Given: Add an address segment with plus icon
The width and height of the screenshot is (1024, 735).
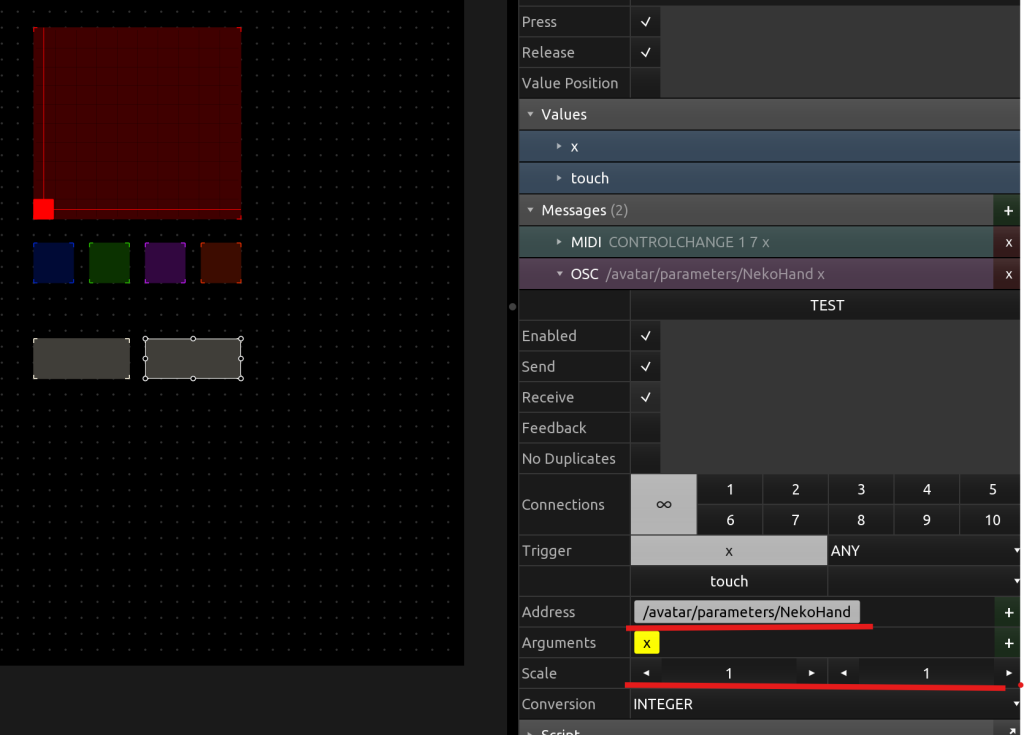Looking at the screenshot, I should point(1008,612).
